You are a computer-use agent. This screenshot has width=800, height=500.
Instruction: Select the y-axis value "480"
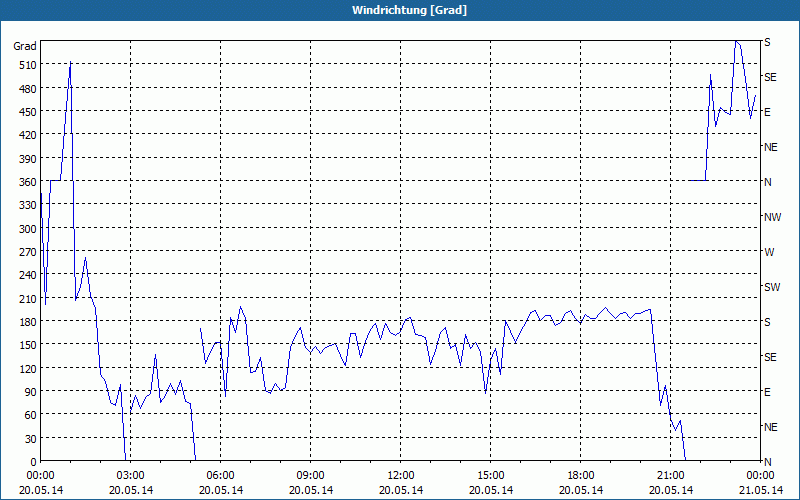28,89
